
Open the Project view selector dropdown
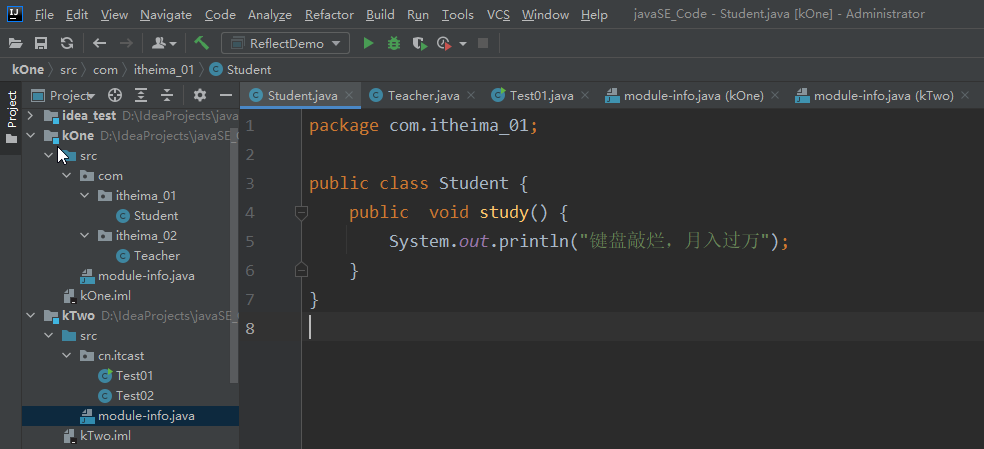pos(63,95)
